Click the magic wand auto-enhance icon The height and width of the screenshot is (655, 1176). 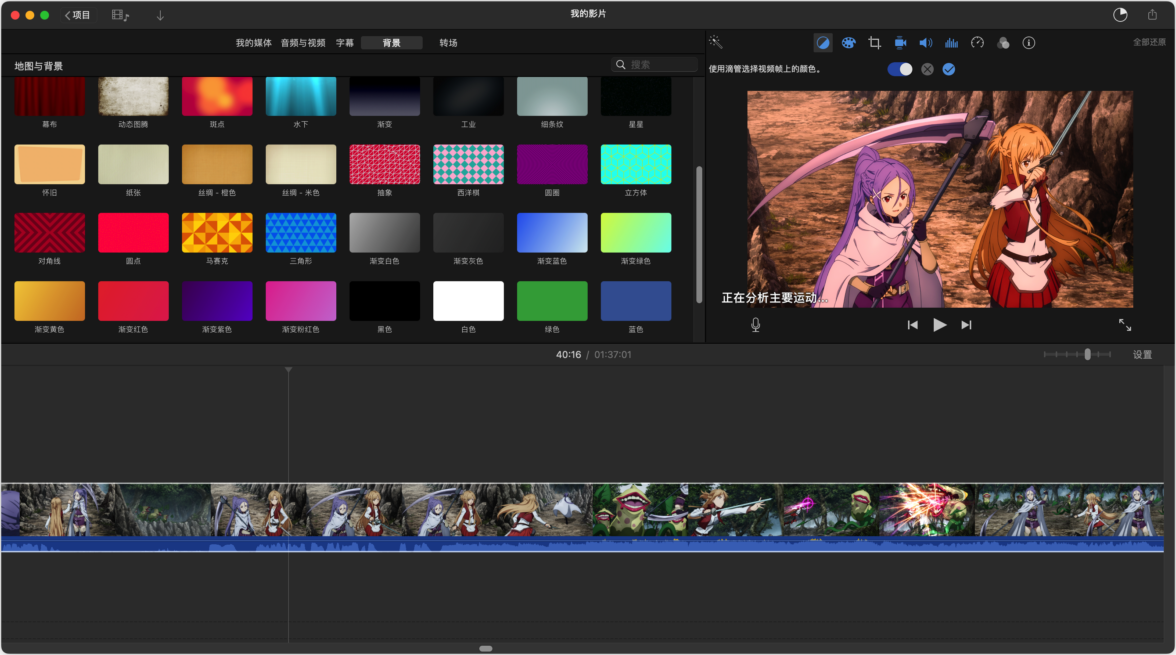point(716,42)
